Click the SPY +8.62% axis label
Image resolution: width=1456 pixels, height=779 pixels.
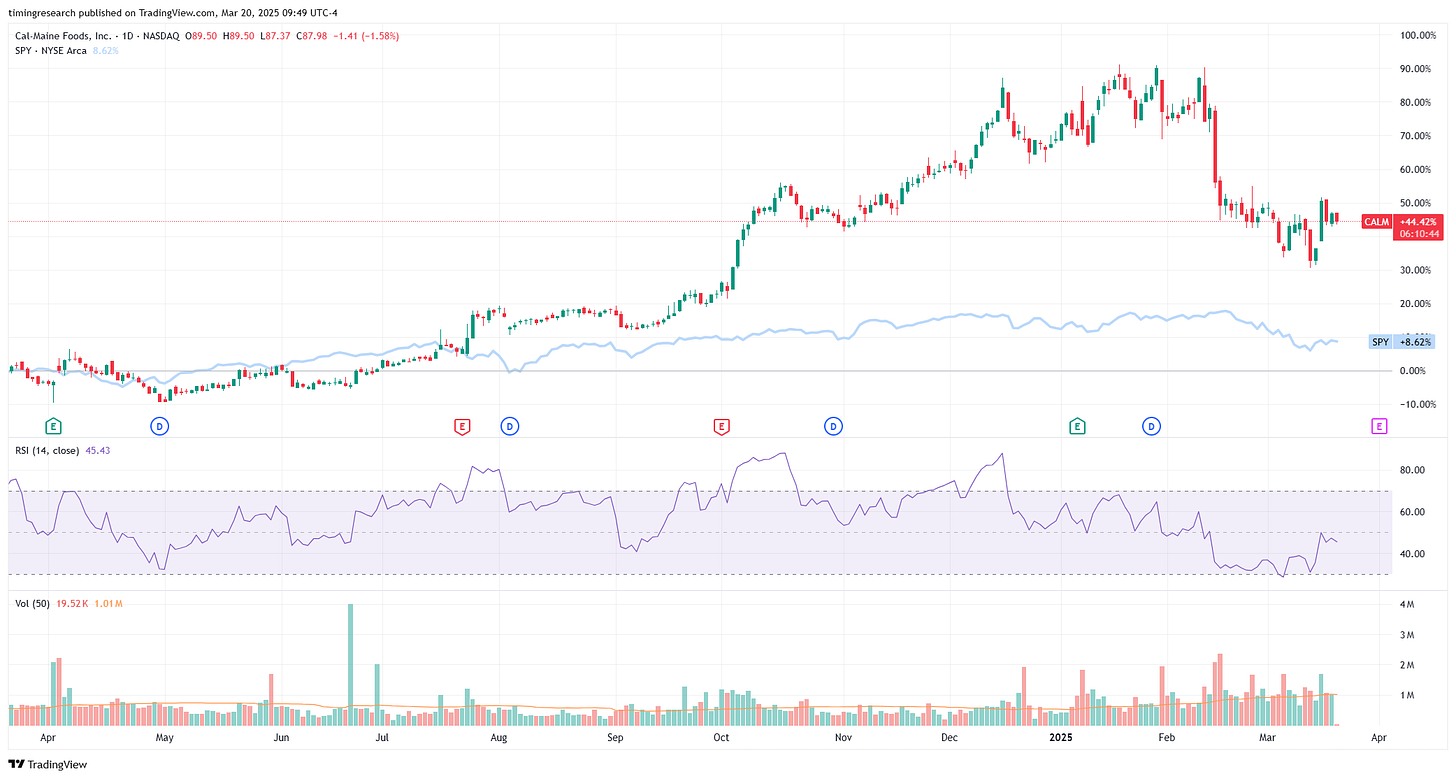(x=1401, y=342)
